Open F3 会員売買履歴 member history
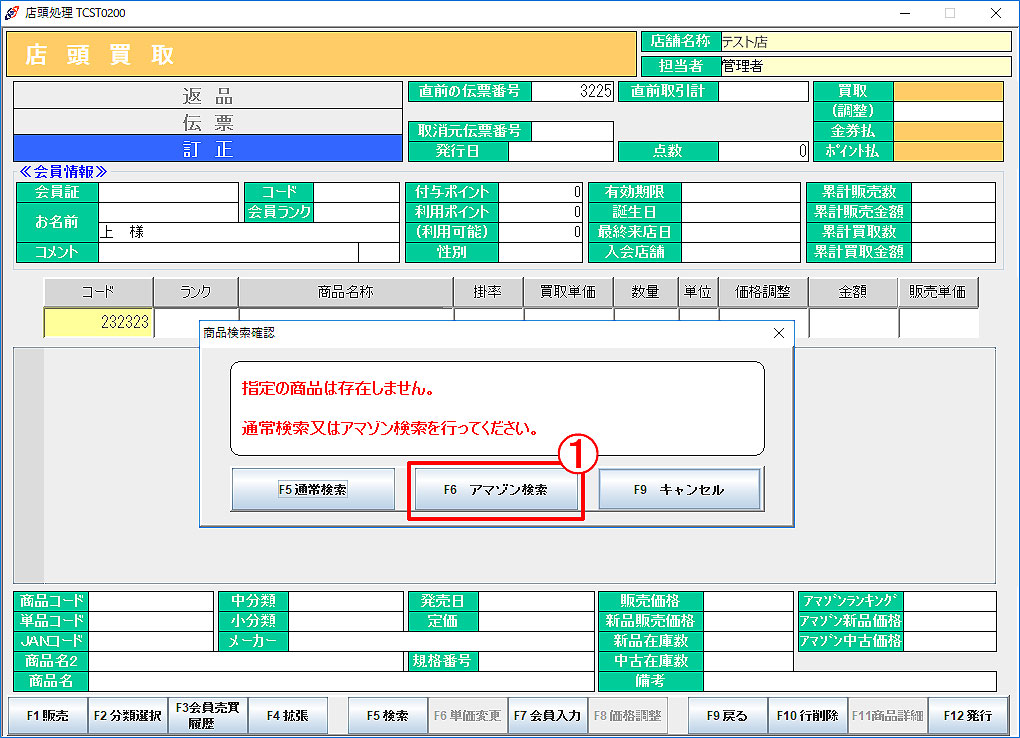1020x738 pixels. (x=207, y=716)
